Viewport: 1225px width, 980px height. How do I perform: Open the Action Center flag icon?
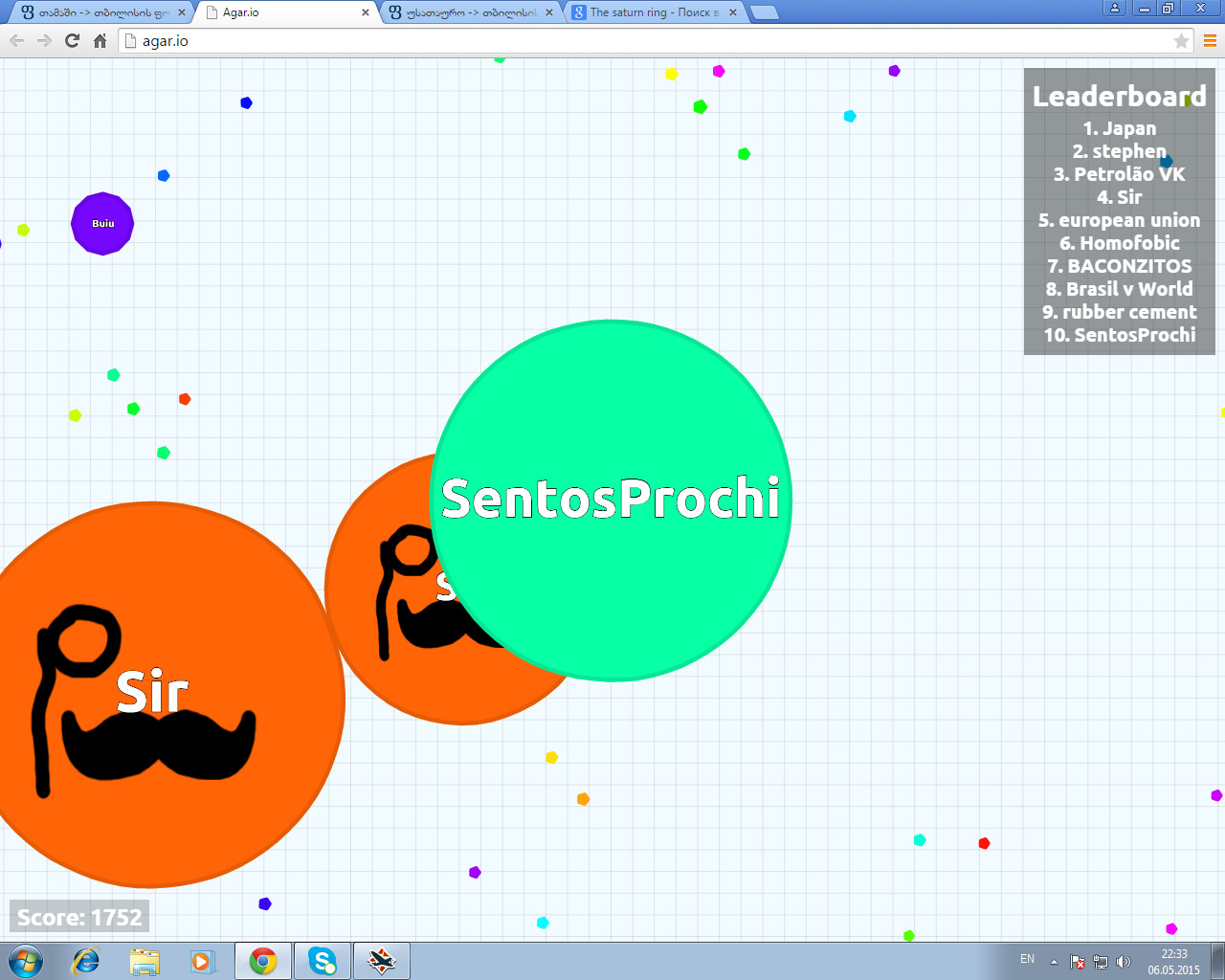[x=1078, y=961]
